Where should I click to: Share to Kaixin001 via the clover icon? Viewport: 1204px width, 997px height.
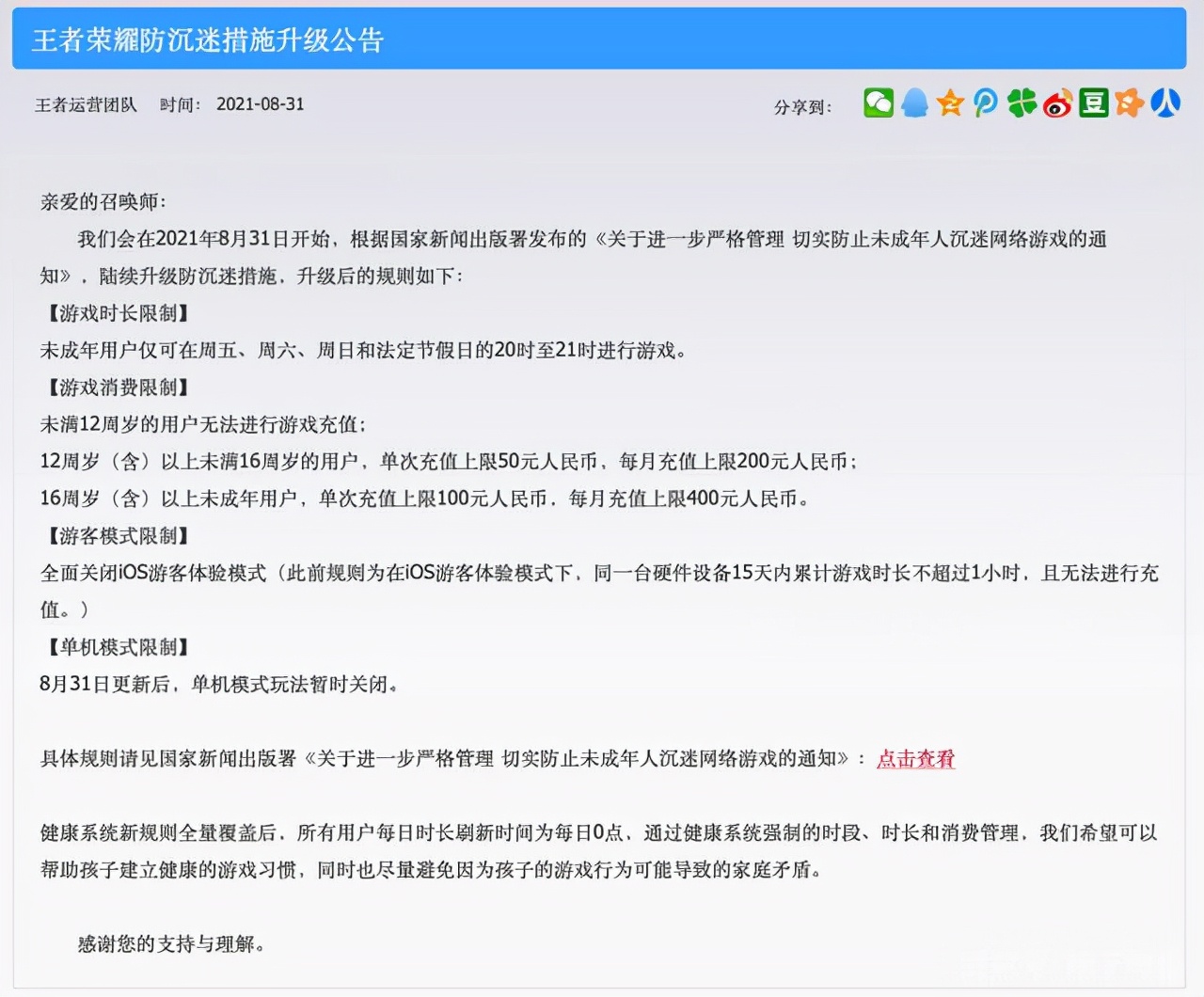[1022, 103]
